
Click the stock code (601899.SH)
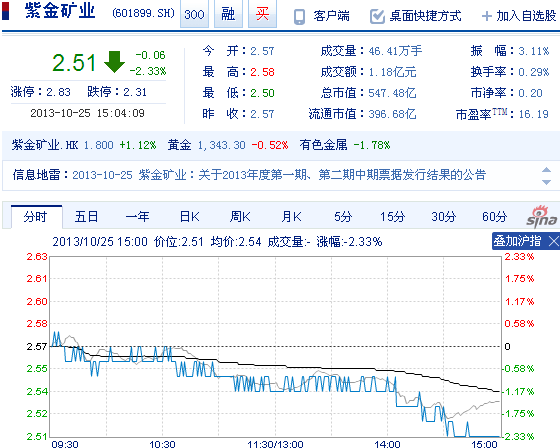(x=143, y=13)
